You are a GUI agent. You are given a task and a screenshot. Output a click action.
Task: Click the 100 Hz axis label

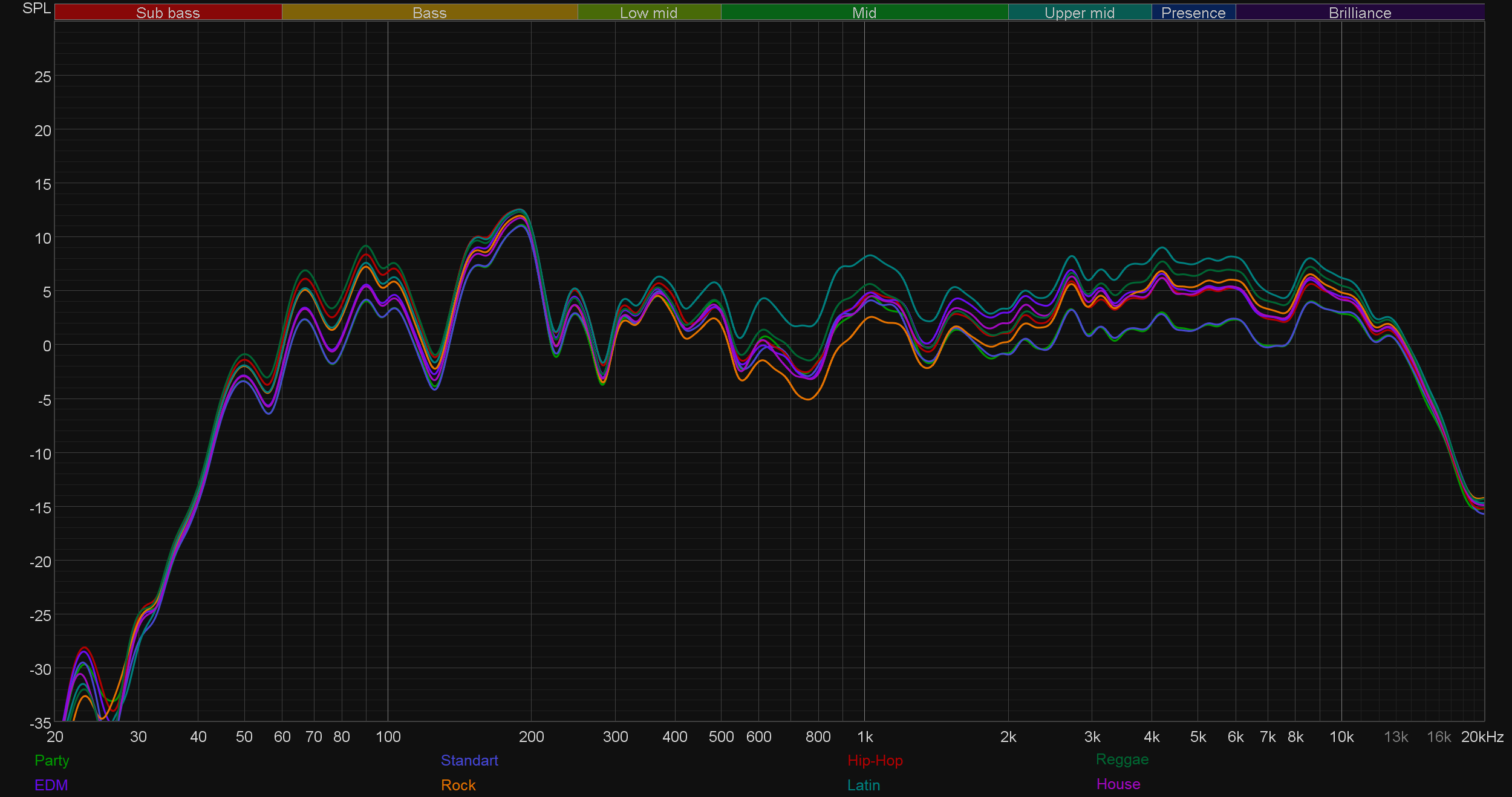click(x=388, y=737)
